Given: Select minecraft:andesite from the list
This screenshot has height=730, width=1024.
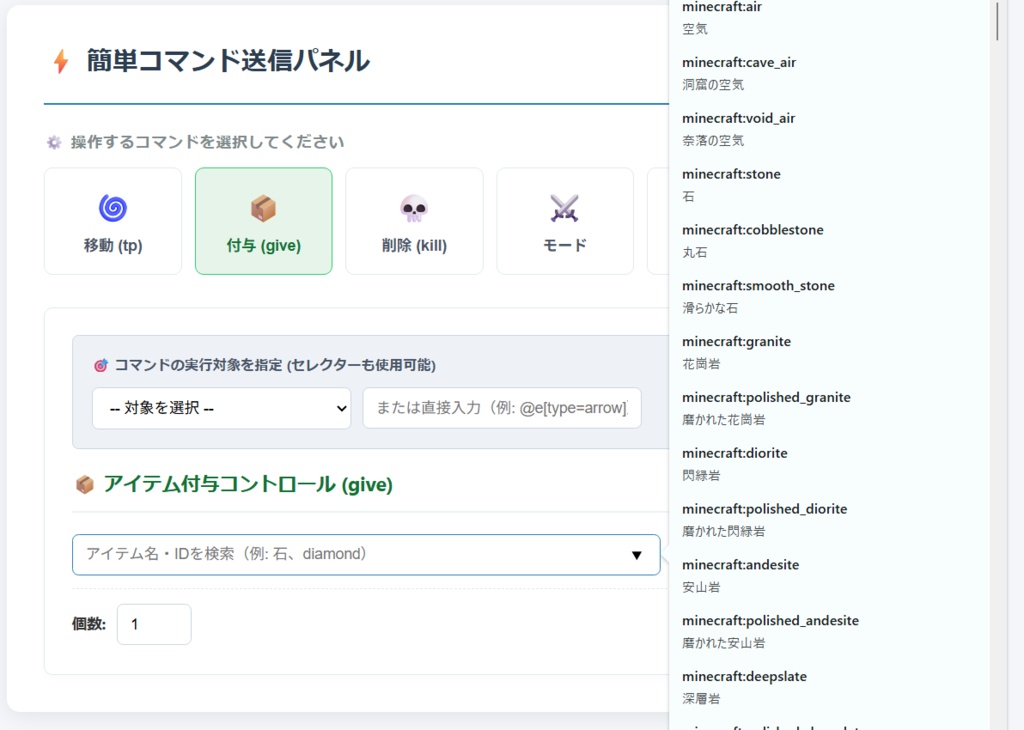Looking at the screenshot, I should [829, 576].
